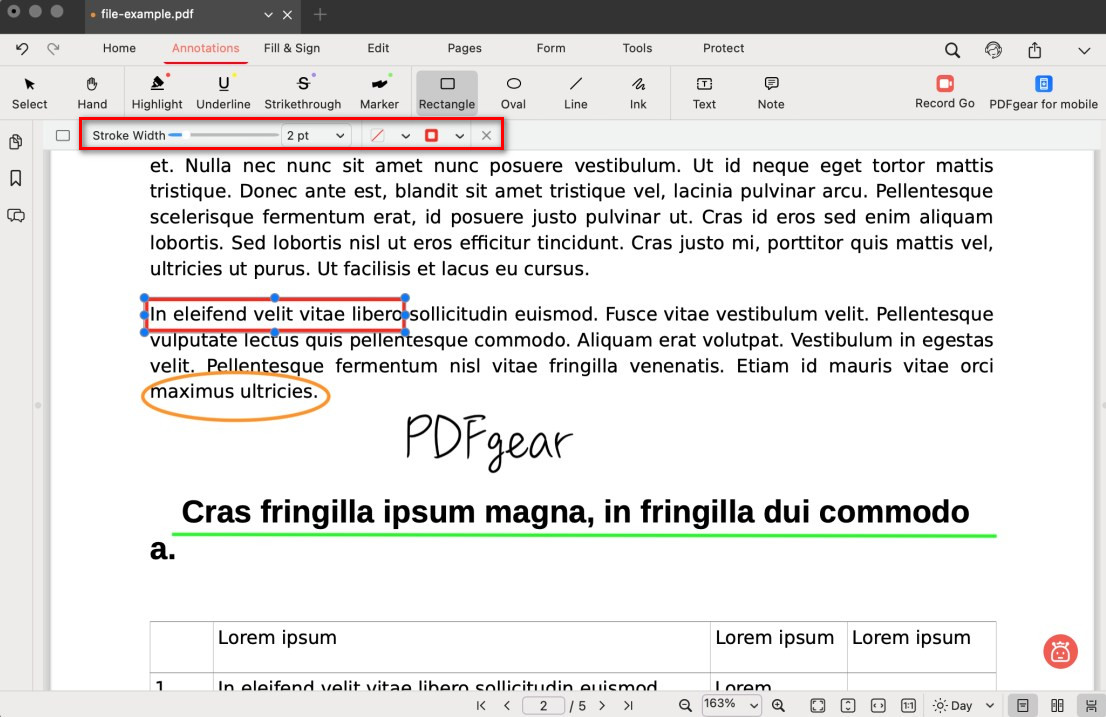
Task: Toggle continuous scrolling view
Action: click(x=1088, y=705)
